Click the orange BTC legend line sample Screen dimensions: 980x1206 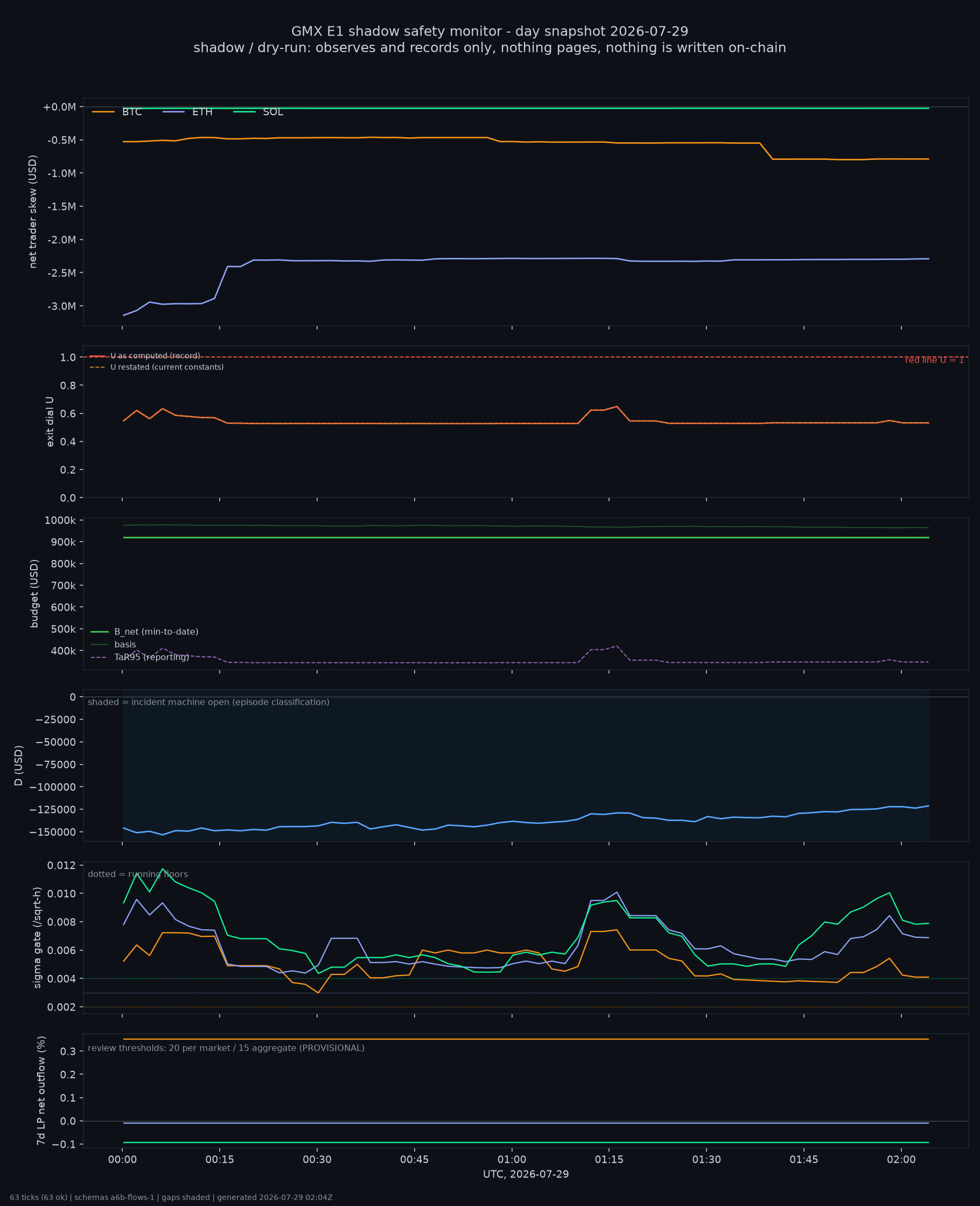point(103,113)
